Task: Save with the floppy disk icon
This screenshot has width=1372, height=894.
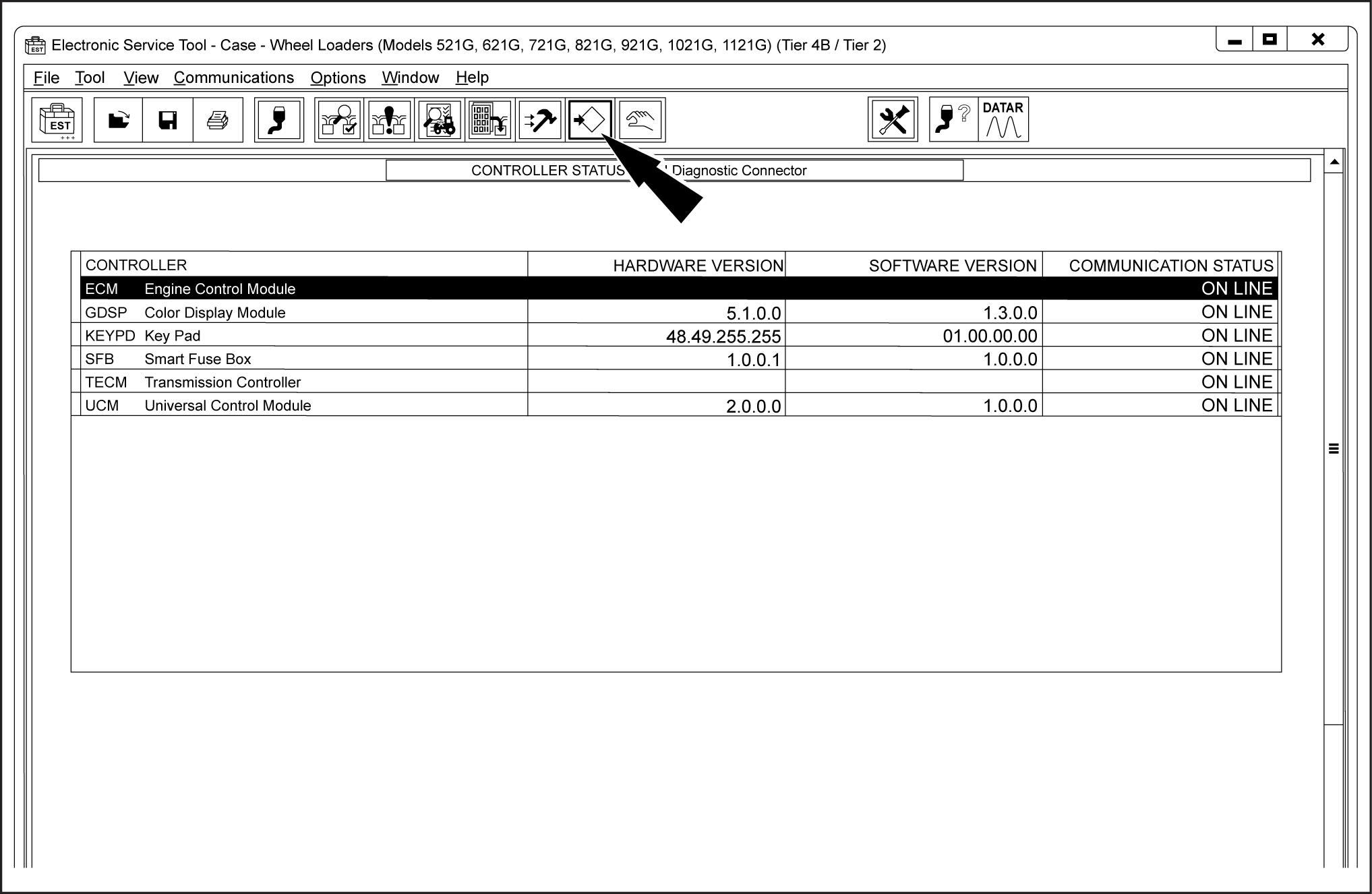Action: tap(168, 120)
